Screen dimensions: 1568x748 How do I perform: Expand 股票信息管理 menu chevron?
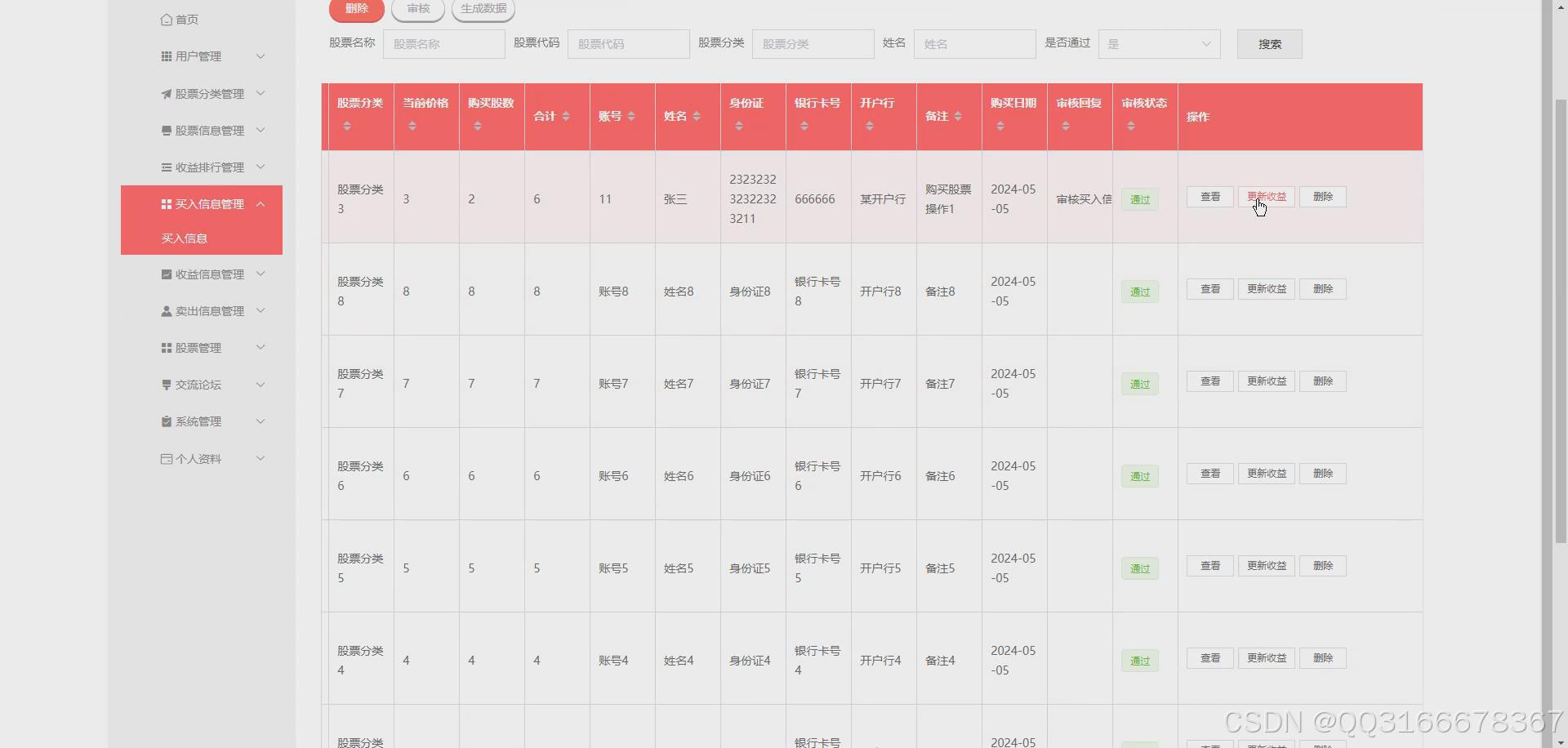261,130
